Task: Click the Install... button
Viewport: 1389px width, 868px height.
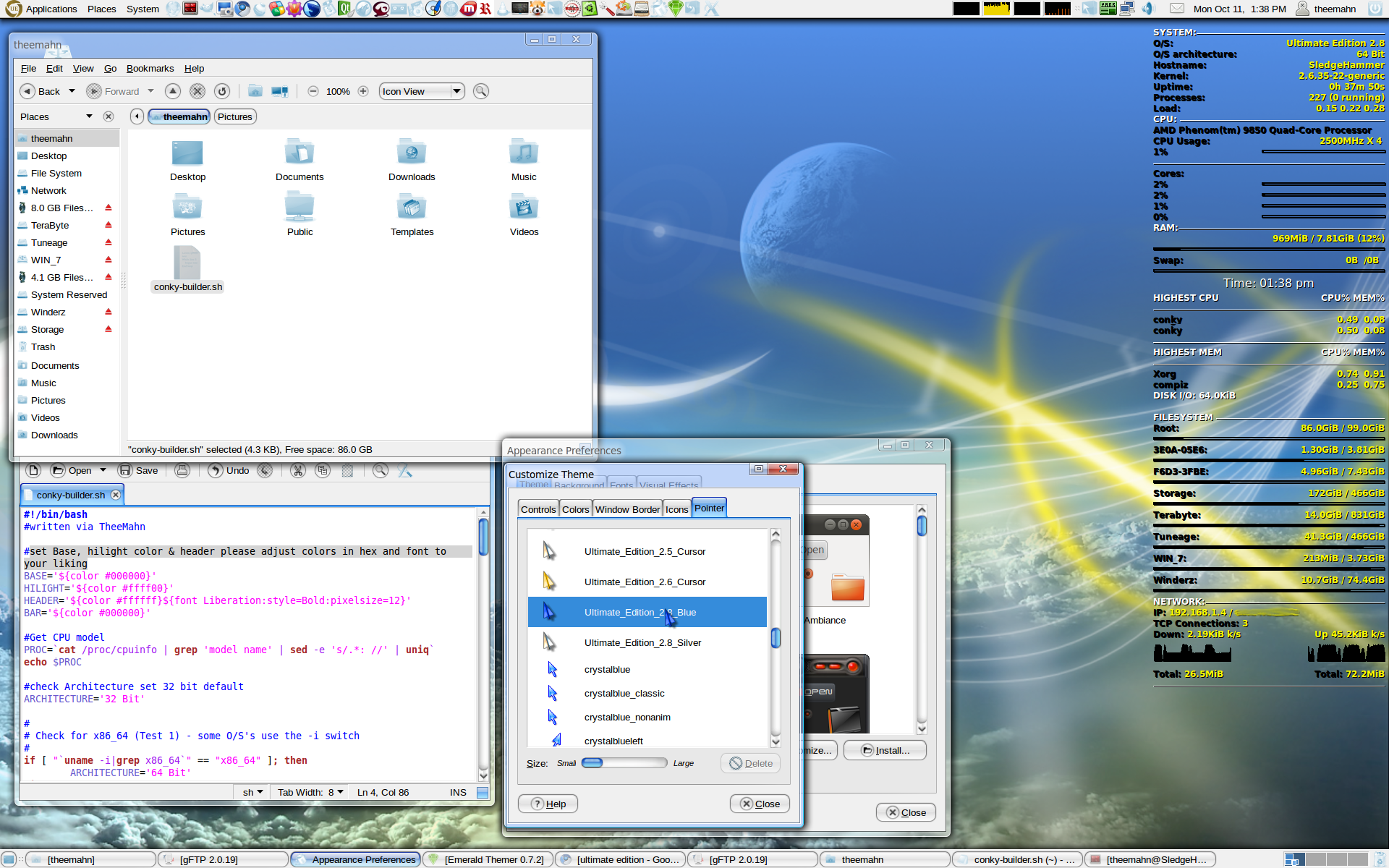Action: tap(885, 750)
